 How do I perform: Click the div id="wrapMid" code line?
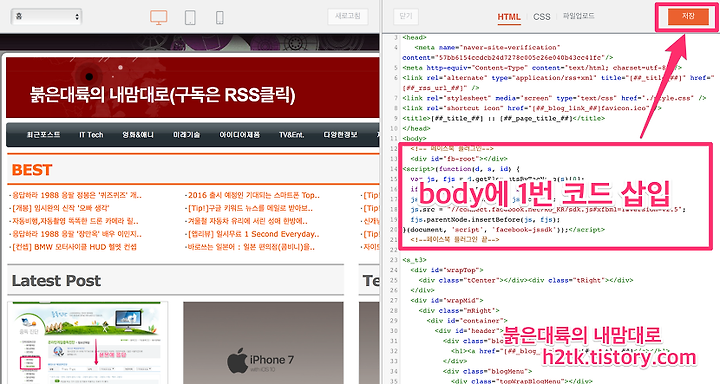tap(447, 300)
